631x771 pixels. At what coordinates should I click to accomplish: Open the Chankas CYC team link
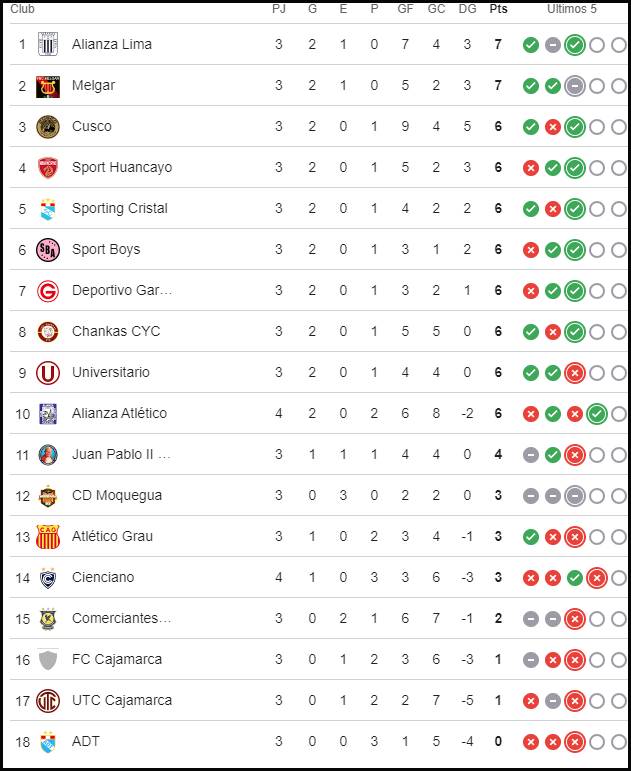pos(116,331)
